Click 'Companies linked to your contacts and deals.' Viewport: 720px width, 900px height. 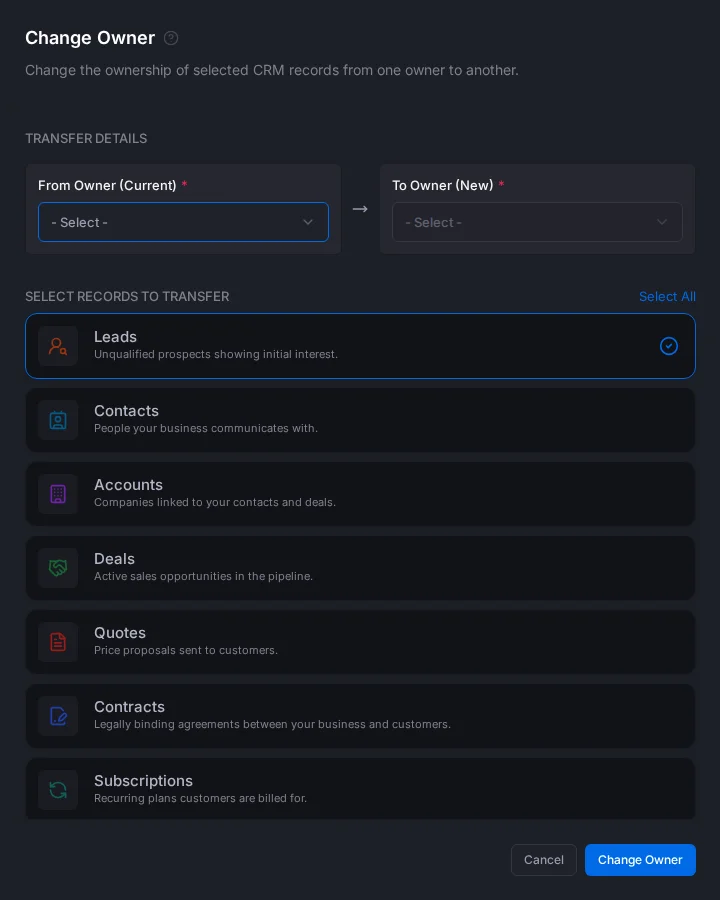point(215,503)
